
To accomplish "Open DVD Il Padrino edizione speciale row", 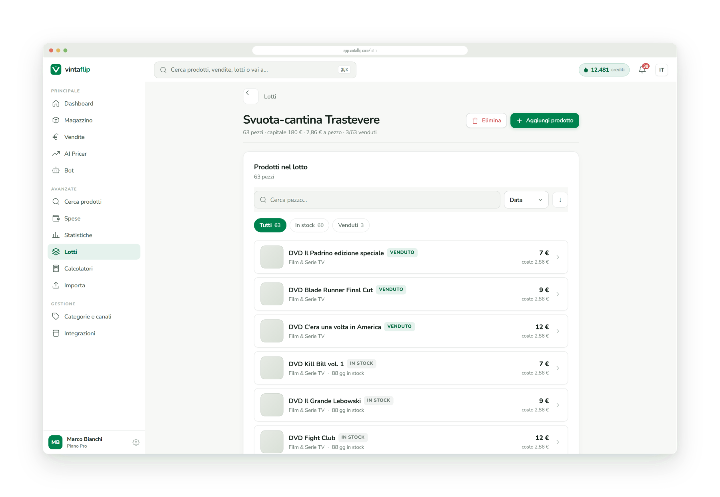I will pos(411,257).
